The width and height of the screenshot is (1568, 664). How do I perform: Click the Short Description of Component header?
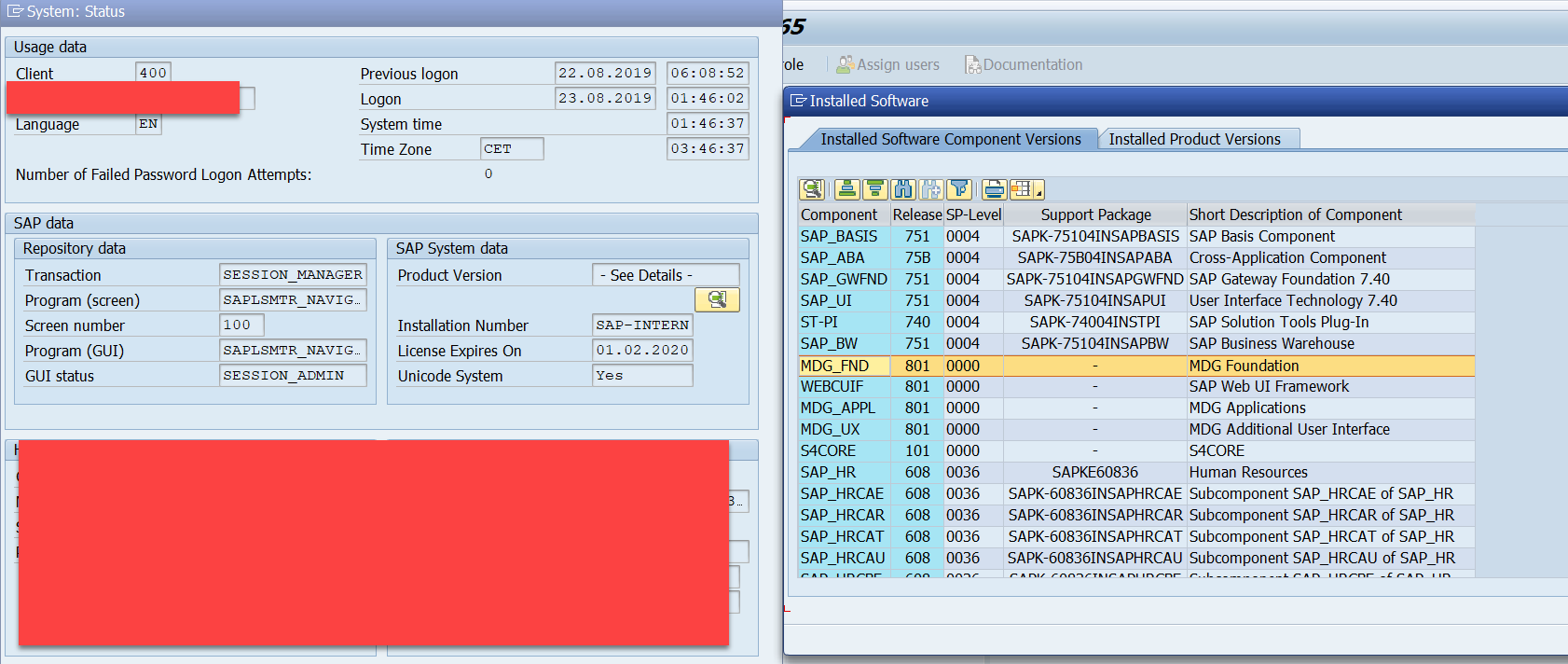(1331, 214)
